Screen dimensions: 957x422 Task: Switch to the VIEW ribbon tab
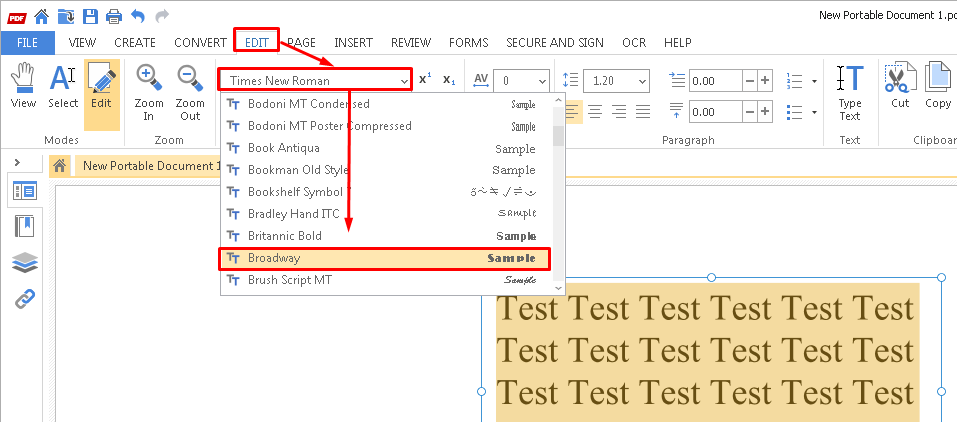[x=82, y=43]
